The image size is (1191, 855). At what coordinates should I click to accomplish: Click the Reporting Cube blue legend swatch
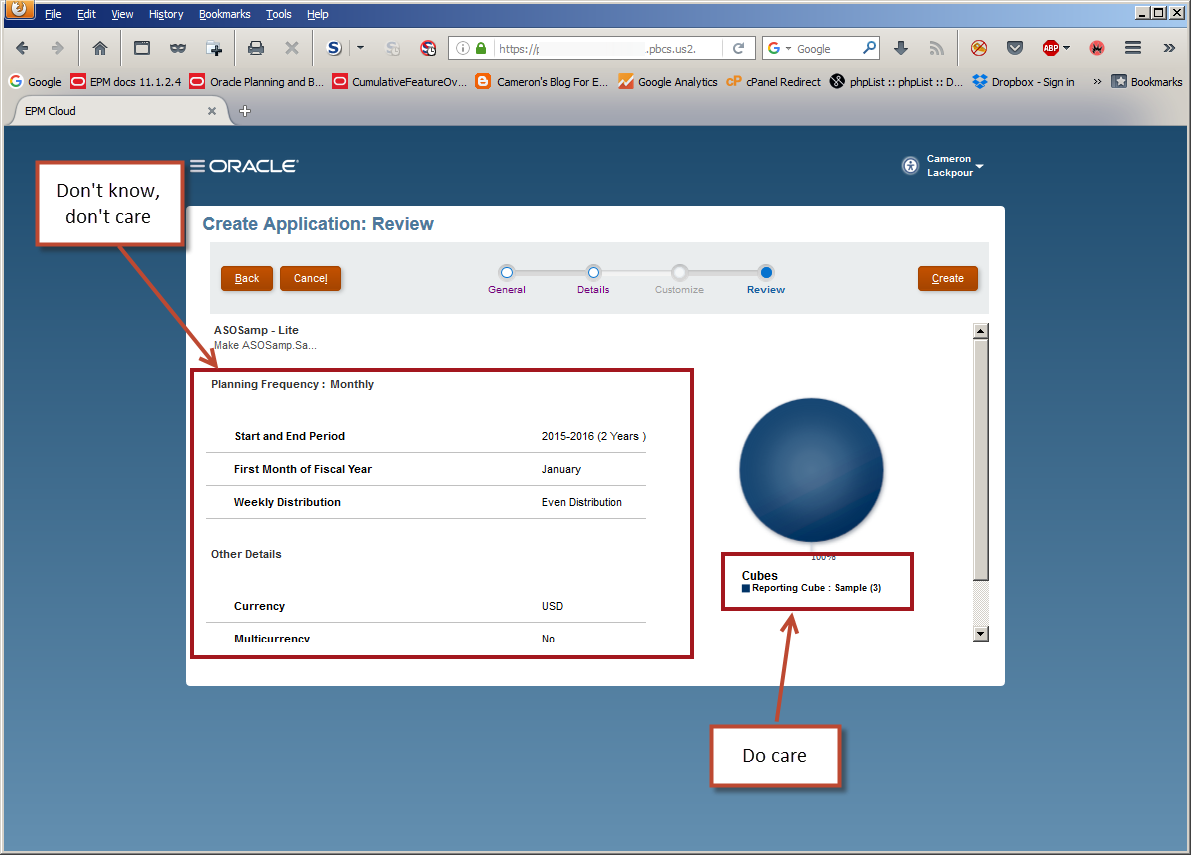pyautogui.click(x=746, y=588)
